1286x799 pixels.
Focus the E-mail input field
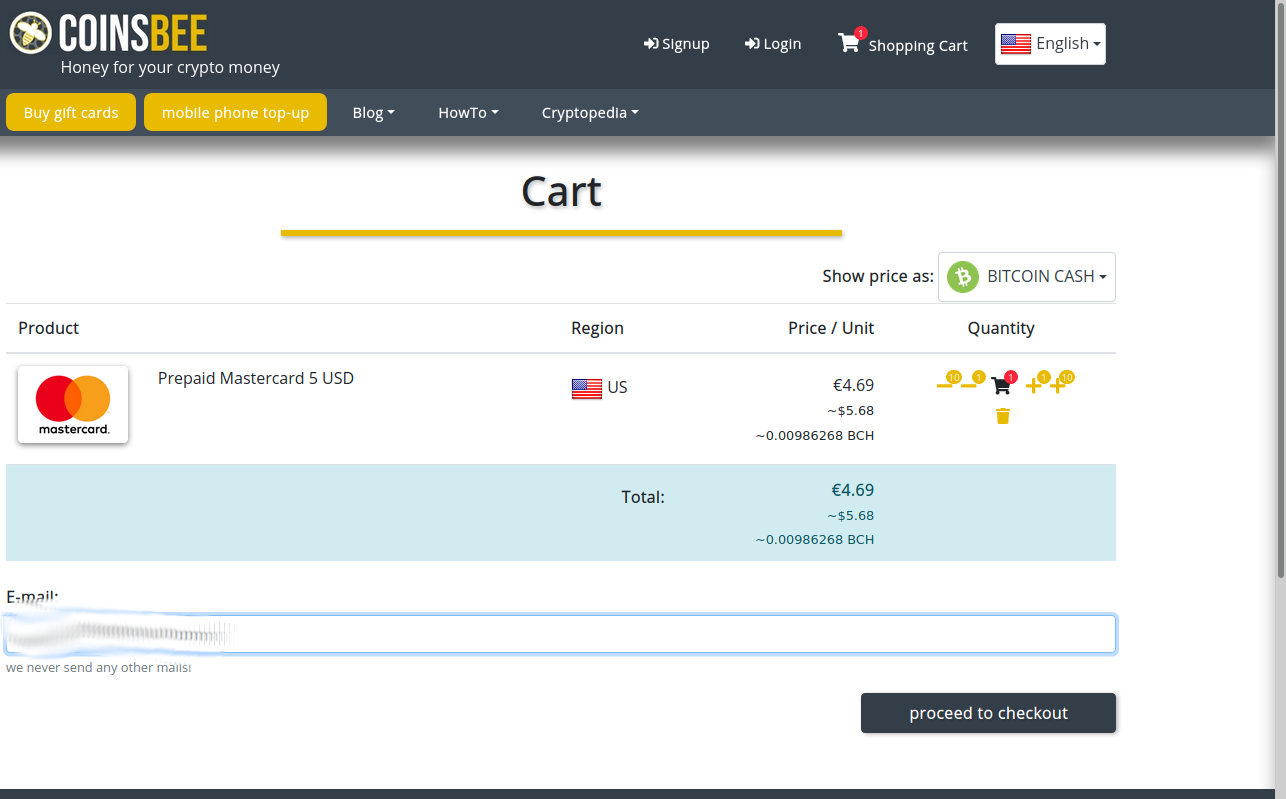561,634
